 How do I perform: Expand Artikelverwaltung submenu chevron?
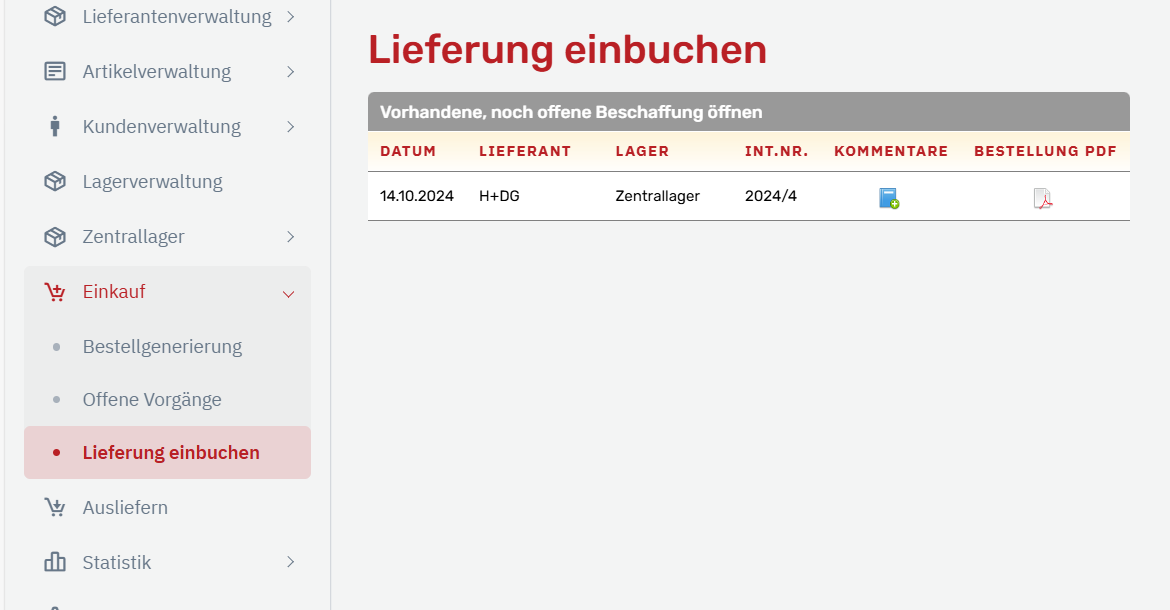pyautogui.click(x=291, y=72)
